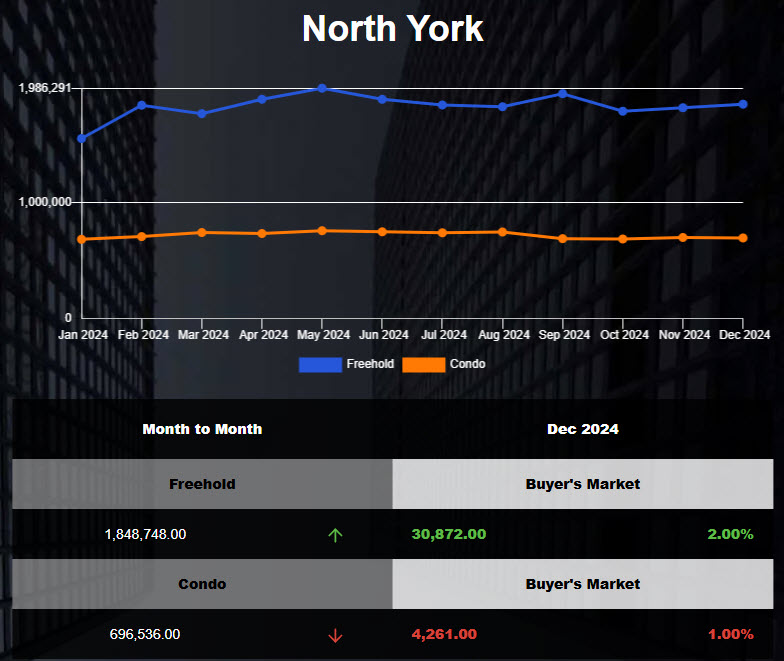Click Freehold Buyer's Market label
784x661 pixels.
pos(583,484)
